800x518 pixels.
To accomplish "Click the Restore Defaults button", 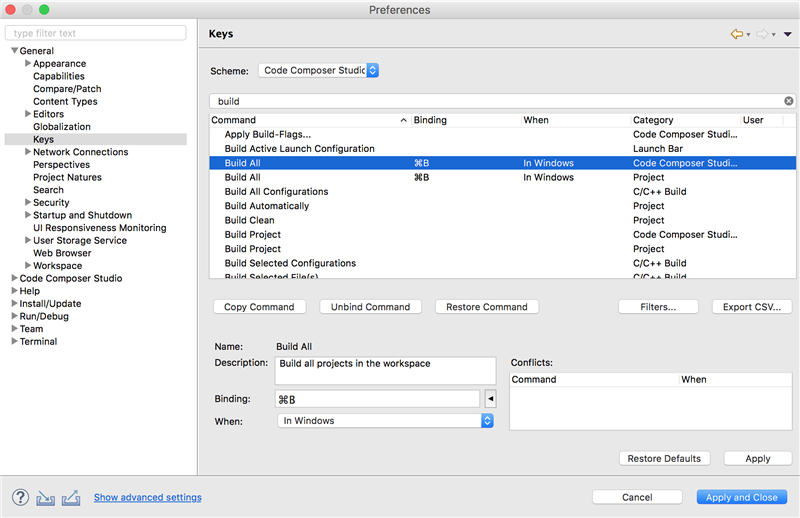I will tap(664, 458).
